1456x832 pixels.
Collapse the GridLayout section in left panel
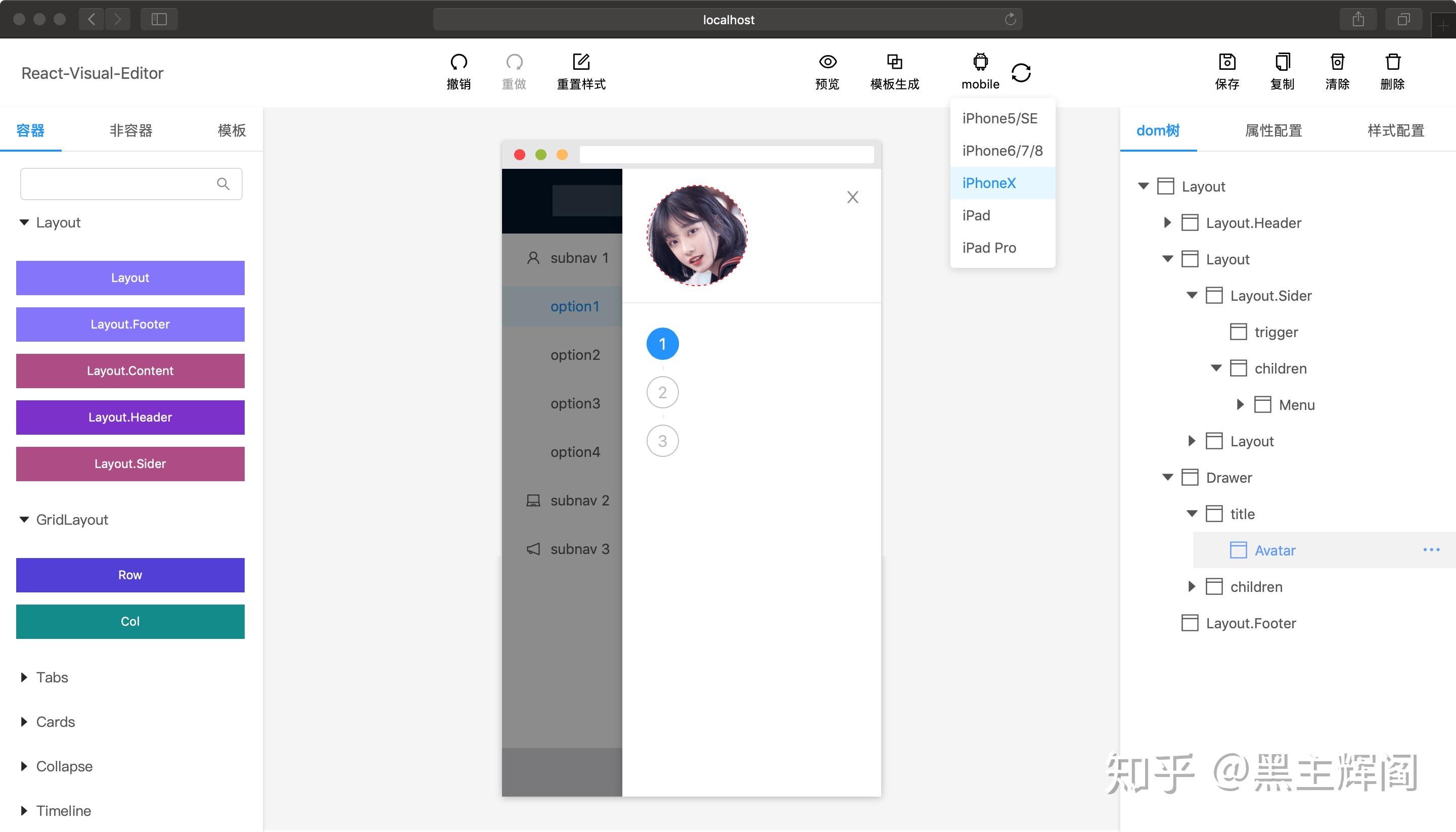tap(23, 520)
